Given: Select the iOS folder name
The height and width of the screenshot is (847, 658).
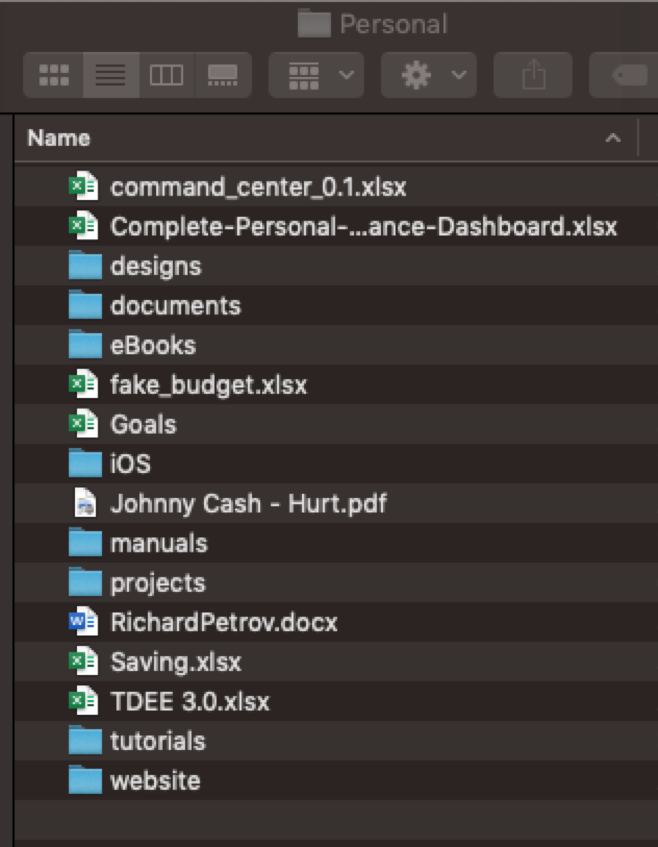Looking at the screenshot, I should [x=130, y=463].
